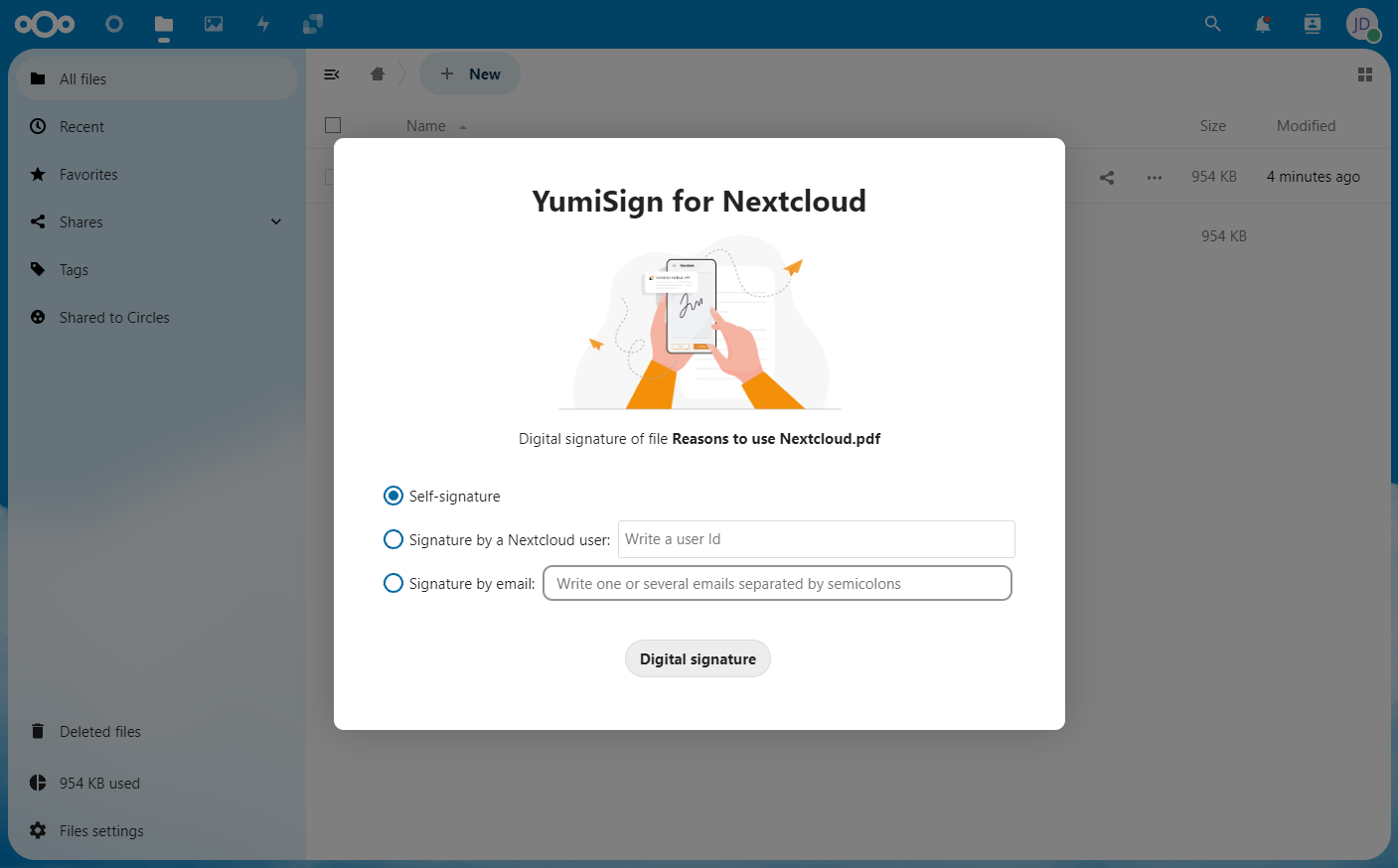
Task: Click the YumiSign phone signing illustration
Action: pos(699,323)
